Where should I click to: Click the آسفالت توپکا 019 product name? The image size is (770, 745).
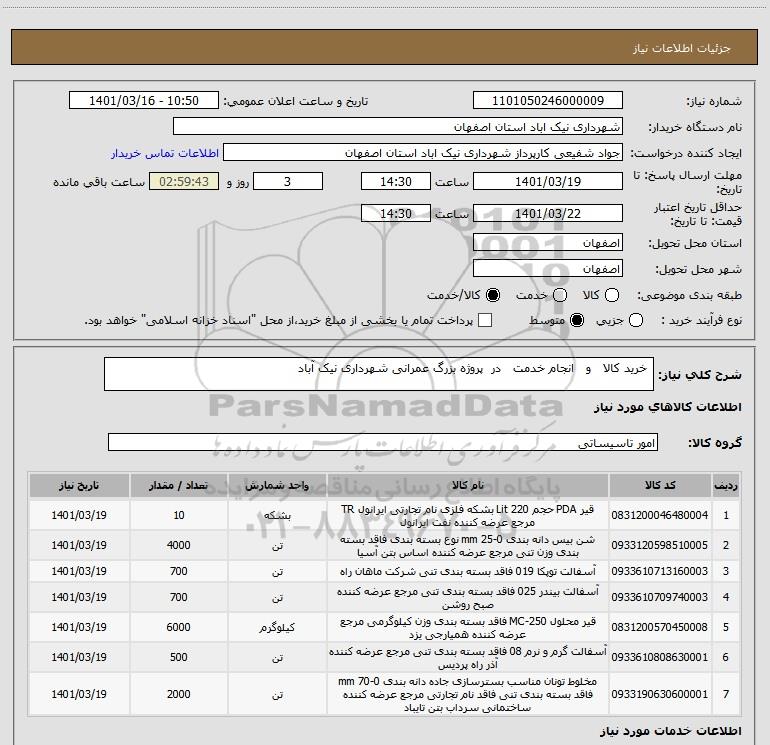coord(468,572)
